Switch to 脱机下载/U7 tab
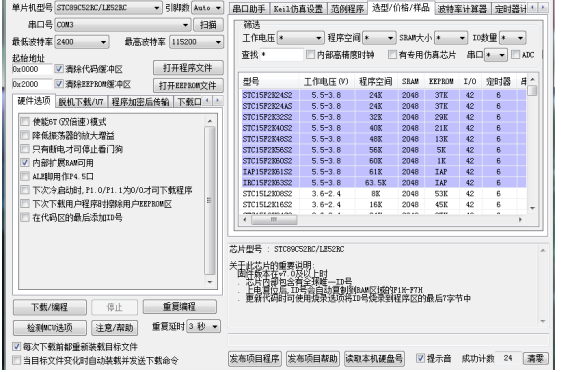Screen dimensions: 576x372 (x=81, y=102)
